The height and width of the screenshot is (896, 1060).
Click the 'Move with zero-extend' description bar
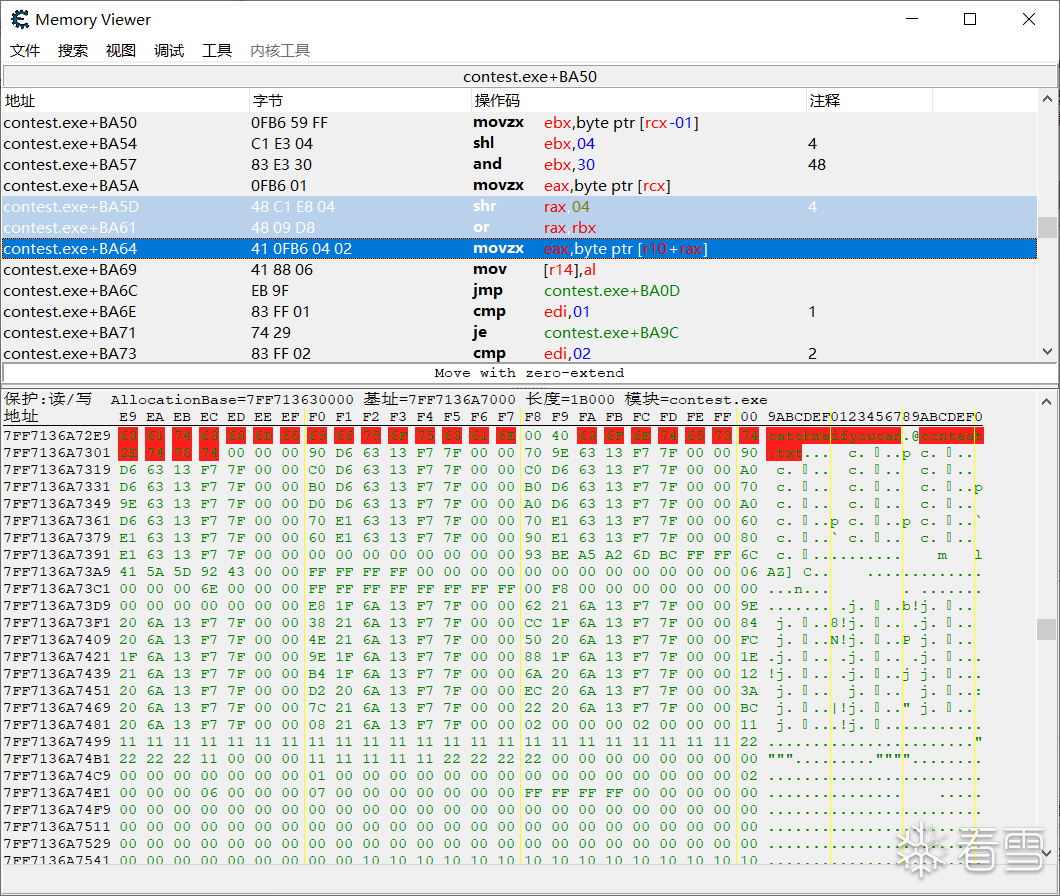coord(530,373)
